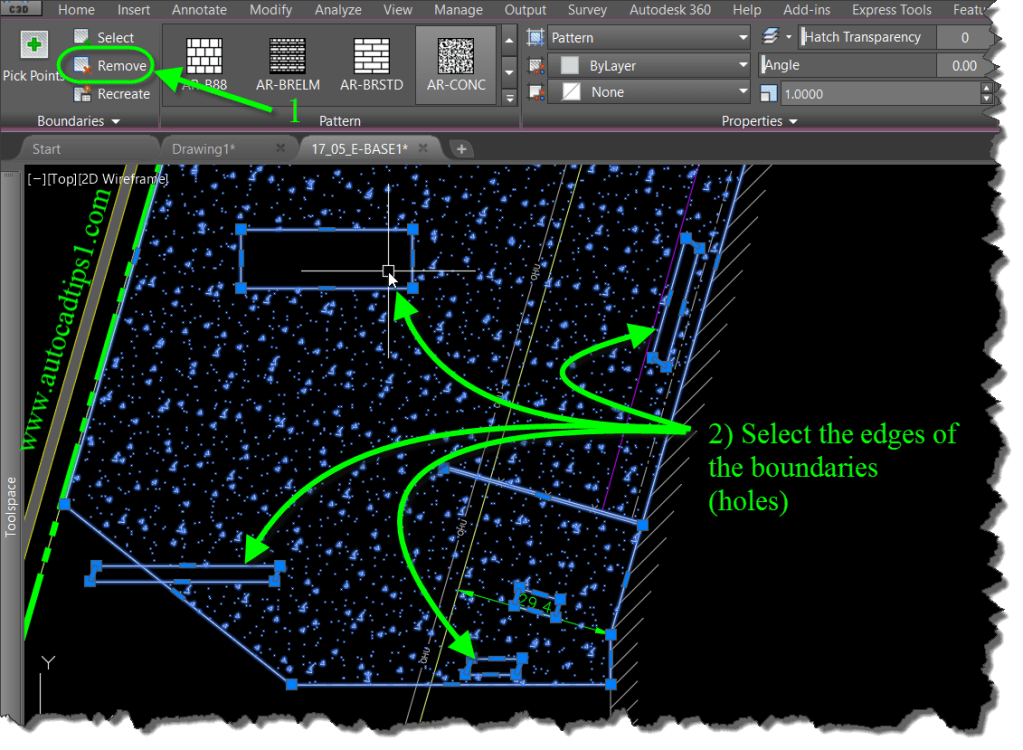Select the AR-CONC hatch pattern

tap(455, 62)
